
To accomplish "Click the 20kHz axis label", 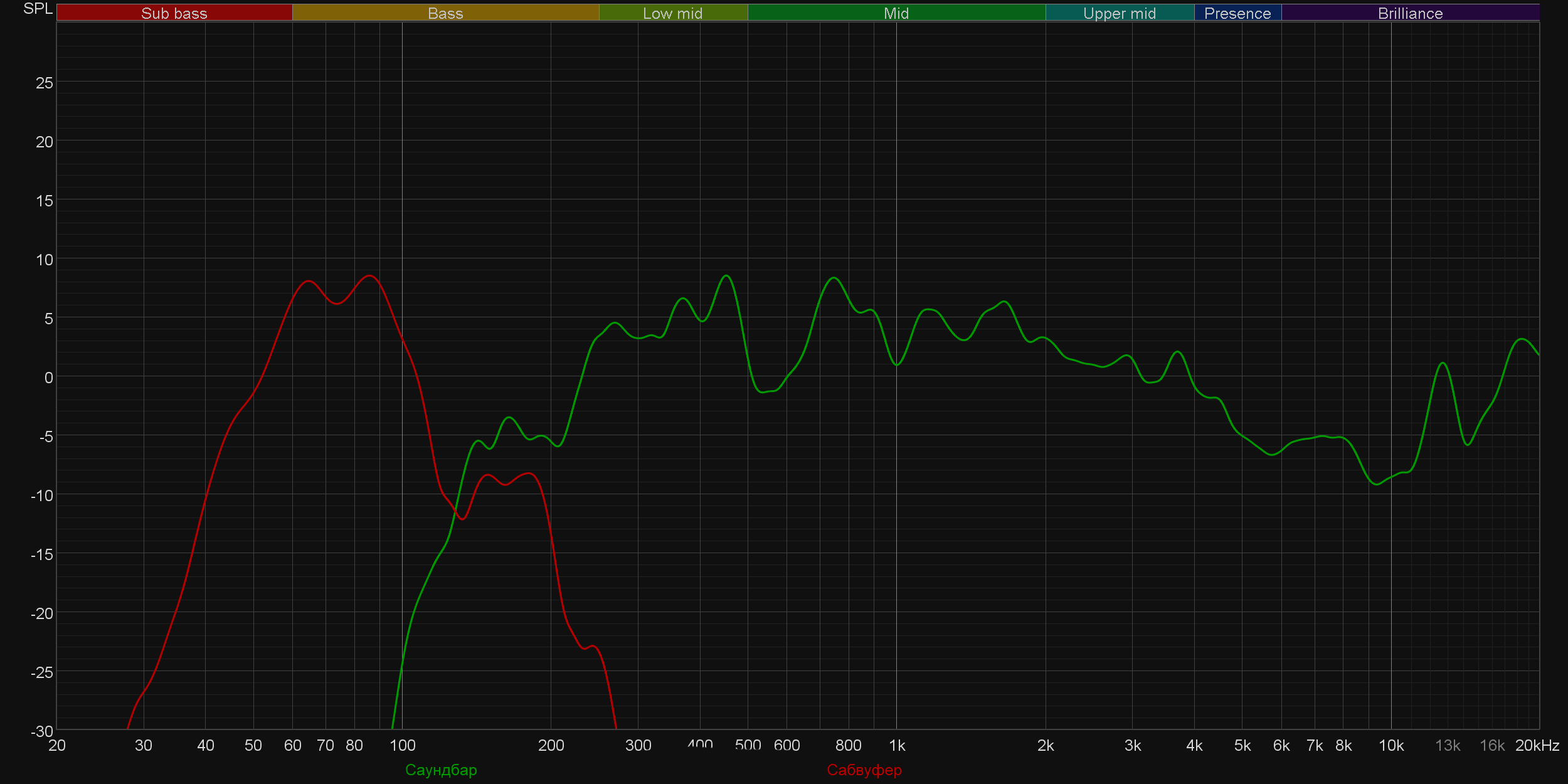I will coord(1537,745).
